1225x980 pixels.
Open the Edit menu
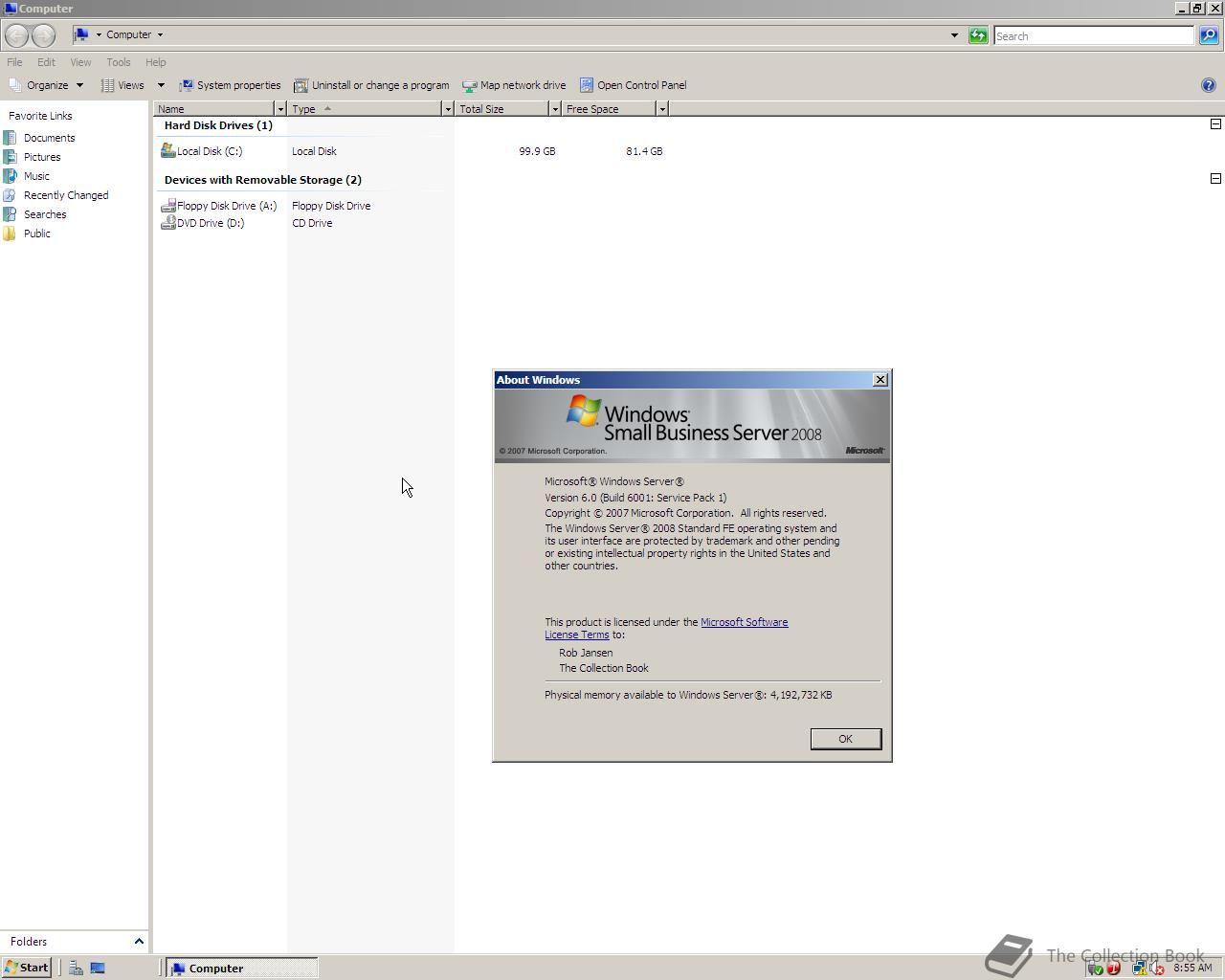(x=46, y=62)
